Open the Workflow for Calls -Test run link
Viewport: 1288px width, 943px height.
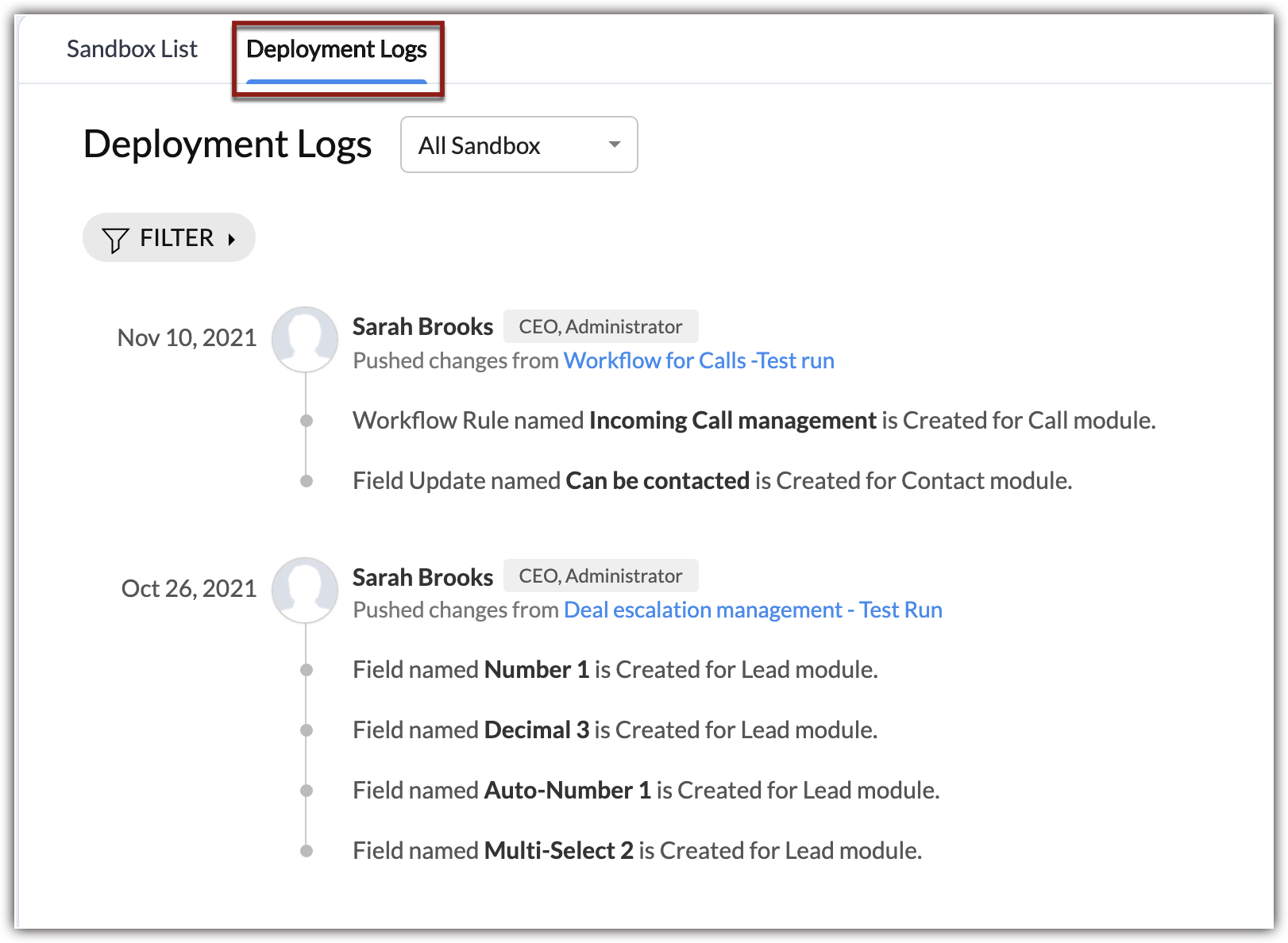pyautogui.click(x=698, y=360)
